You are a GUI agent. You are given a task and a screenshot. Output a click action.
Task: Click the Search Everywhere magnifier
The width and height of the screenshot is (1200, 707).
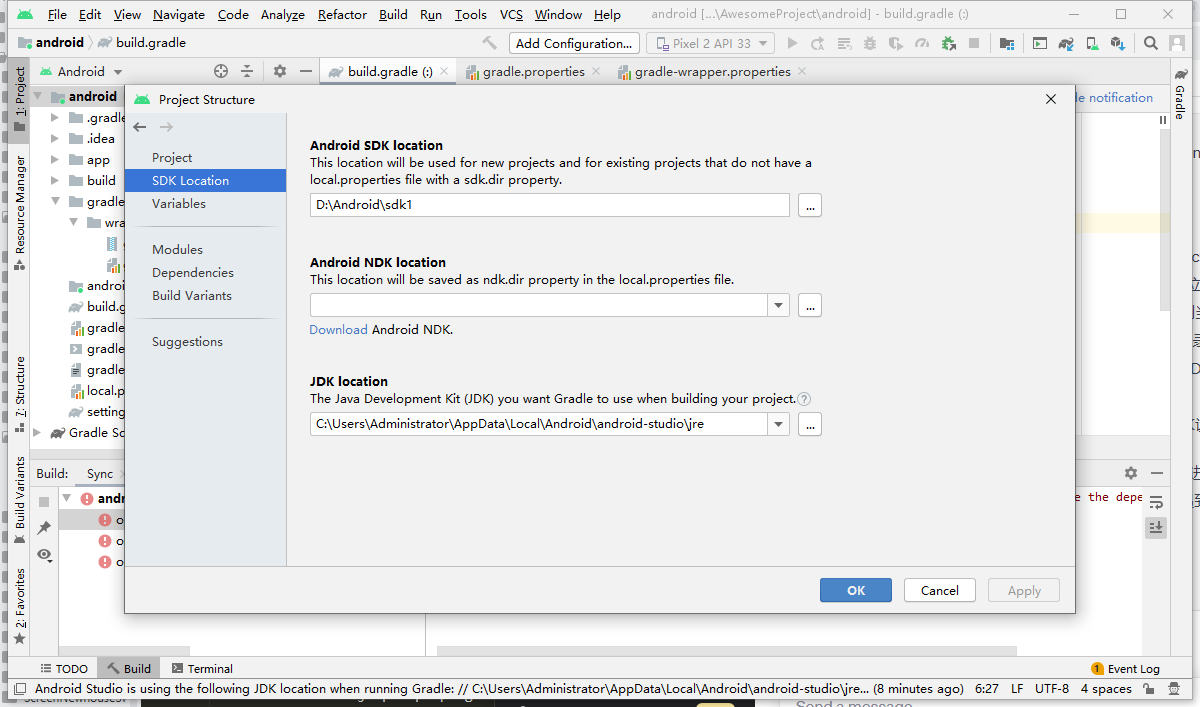1150,42
